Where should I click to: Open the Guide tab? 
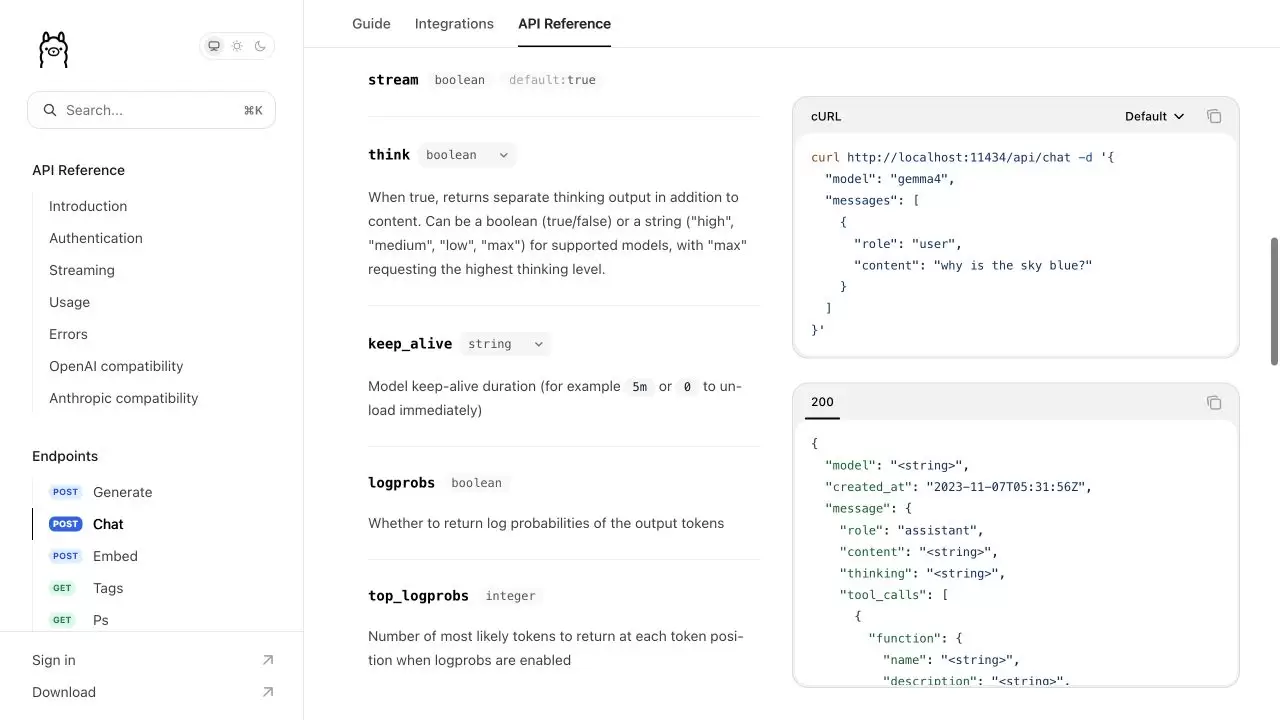coord(371,23)
